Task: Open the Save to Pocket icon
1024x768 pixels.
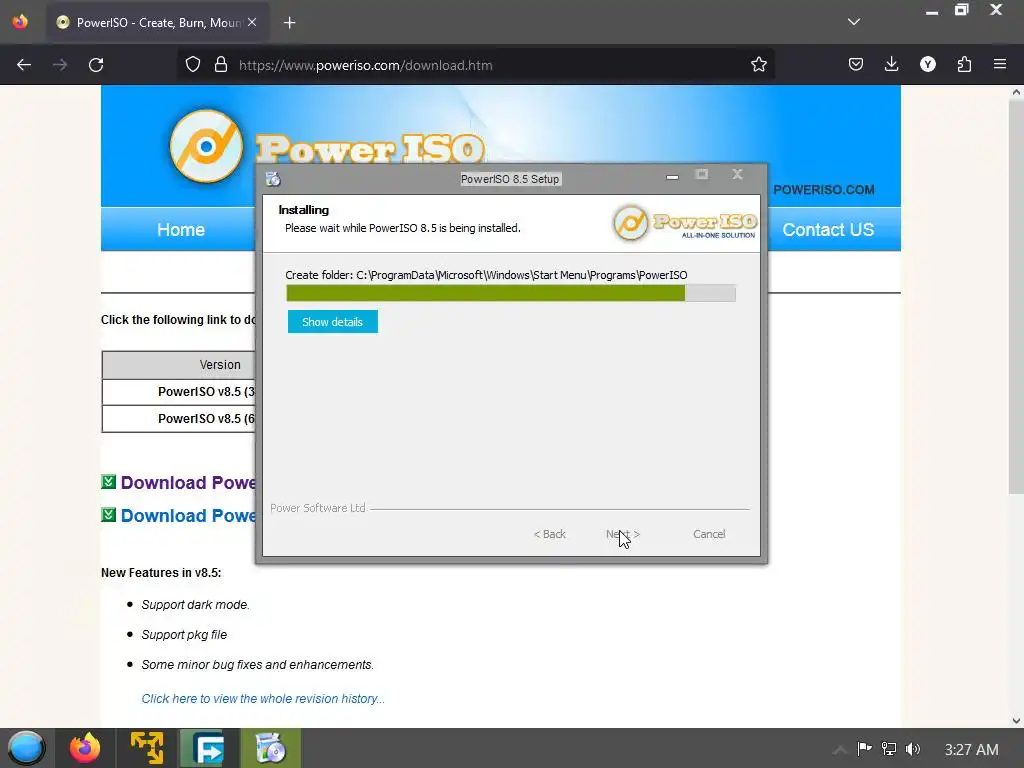Action: pos(856,65)
